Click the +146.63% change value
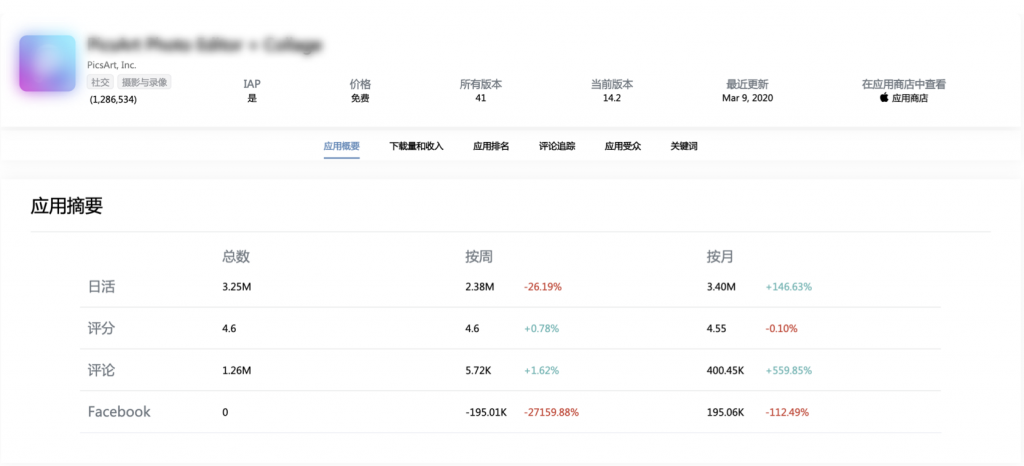The image size is (1024, 466). [789, 287]
